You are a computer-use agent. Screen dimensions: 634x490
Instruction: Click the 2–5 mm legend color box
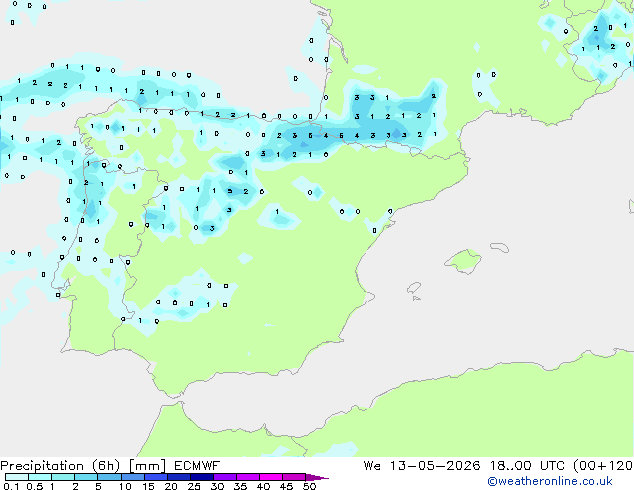point(86,477)
